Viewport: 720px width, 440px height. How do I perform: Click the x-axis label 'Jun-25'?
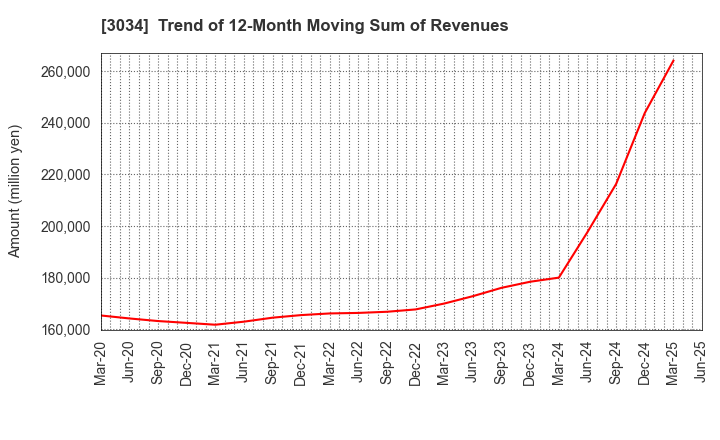(701, 362)
